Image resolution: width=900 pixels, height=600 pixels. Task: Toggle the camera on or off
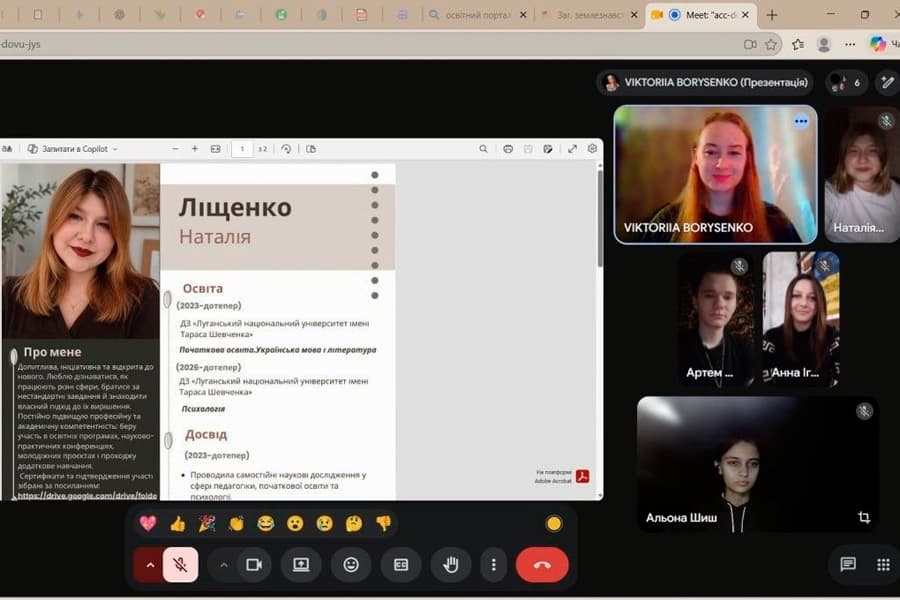tap(254, 565)
